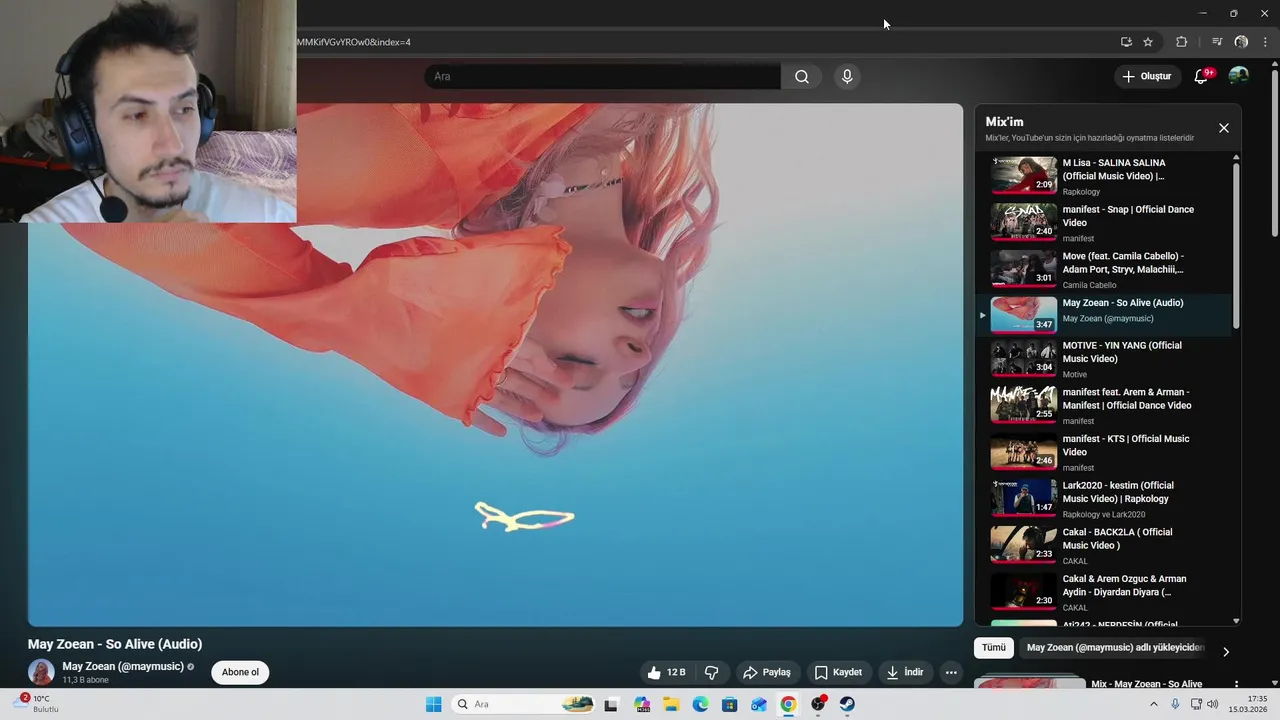
Task: Select May Zoean - So Alive playlist row
Action: point(1104,314)
